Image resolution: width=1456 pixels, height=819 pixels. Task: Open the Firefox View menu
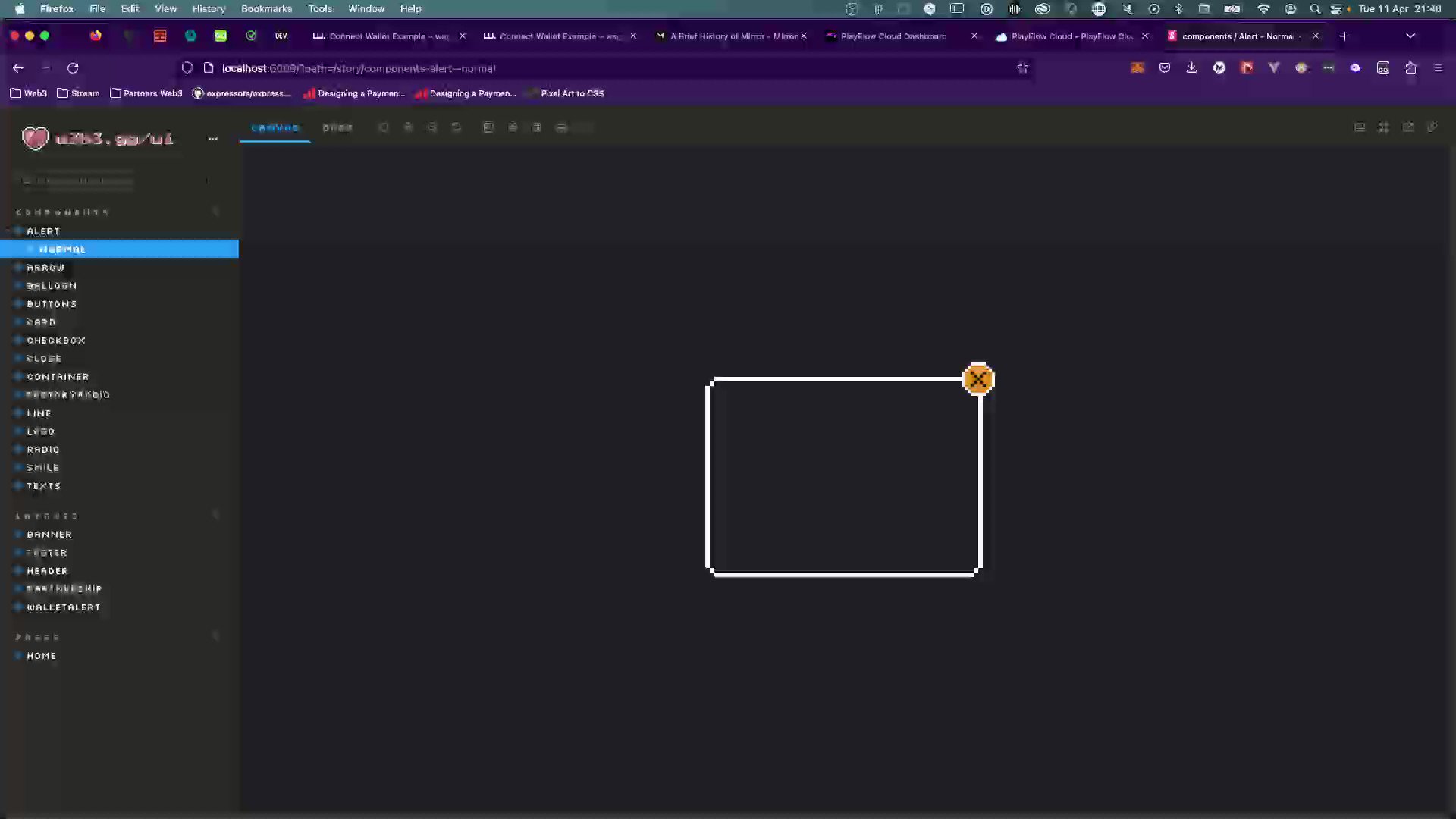(165, 8)
